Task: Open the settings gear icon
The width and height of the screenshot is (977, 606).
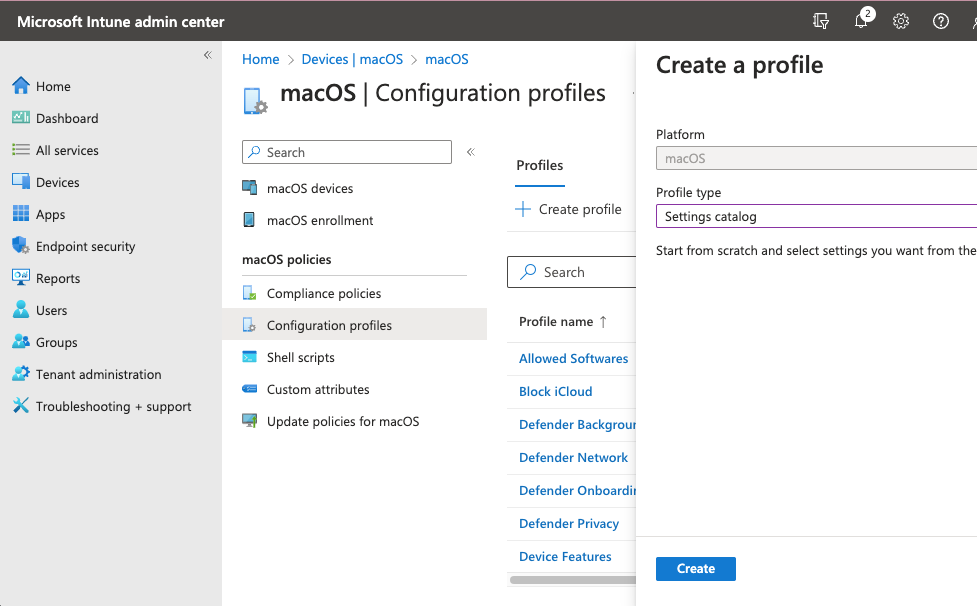Action: [901, 21]
